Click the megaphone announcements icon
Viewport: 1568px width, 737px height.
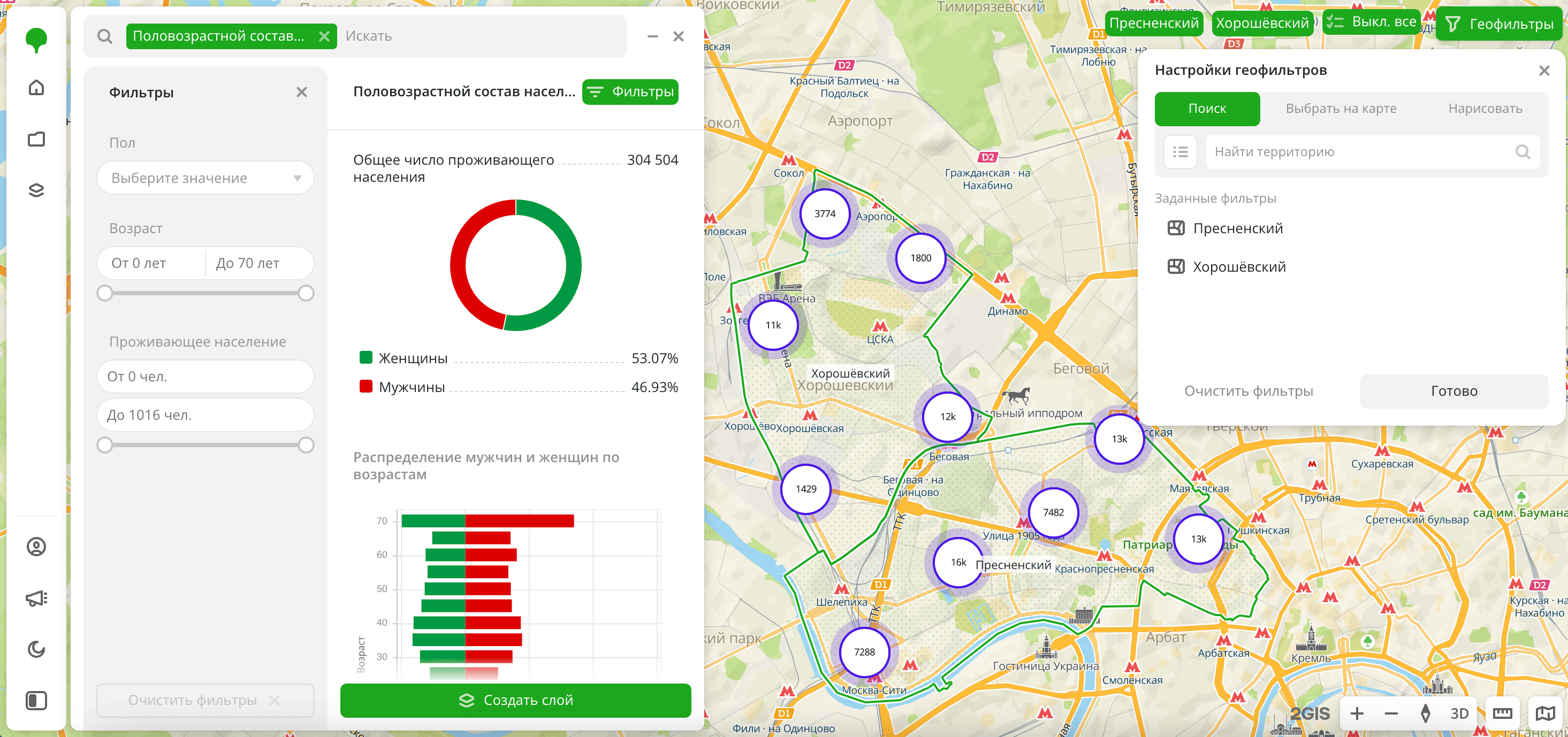click(x=36, y=598)
